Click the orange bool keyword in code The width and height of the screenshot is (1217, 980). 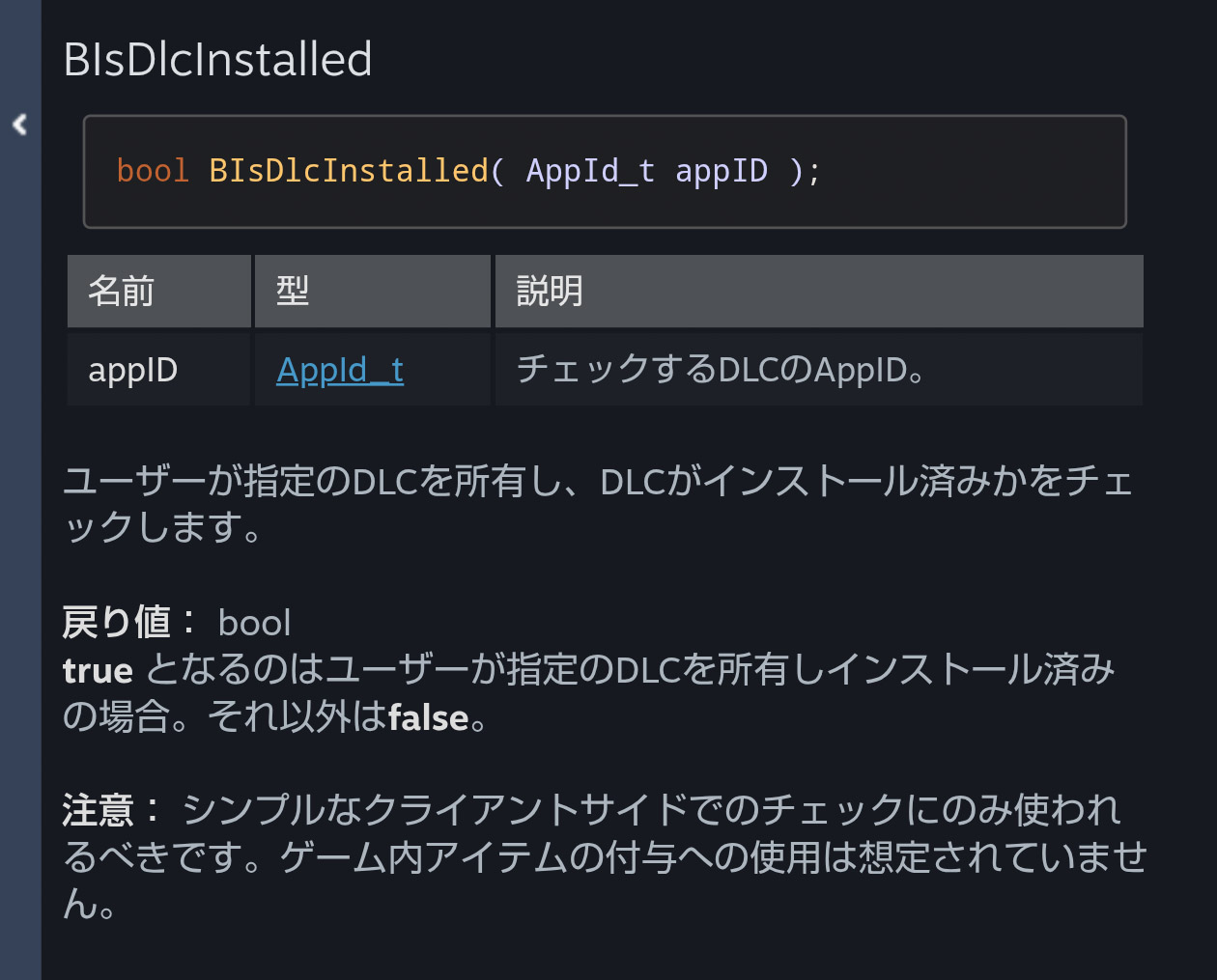152,171
